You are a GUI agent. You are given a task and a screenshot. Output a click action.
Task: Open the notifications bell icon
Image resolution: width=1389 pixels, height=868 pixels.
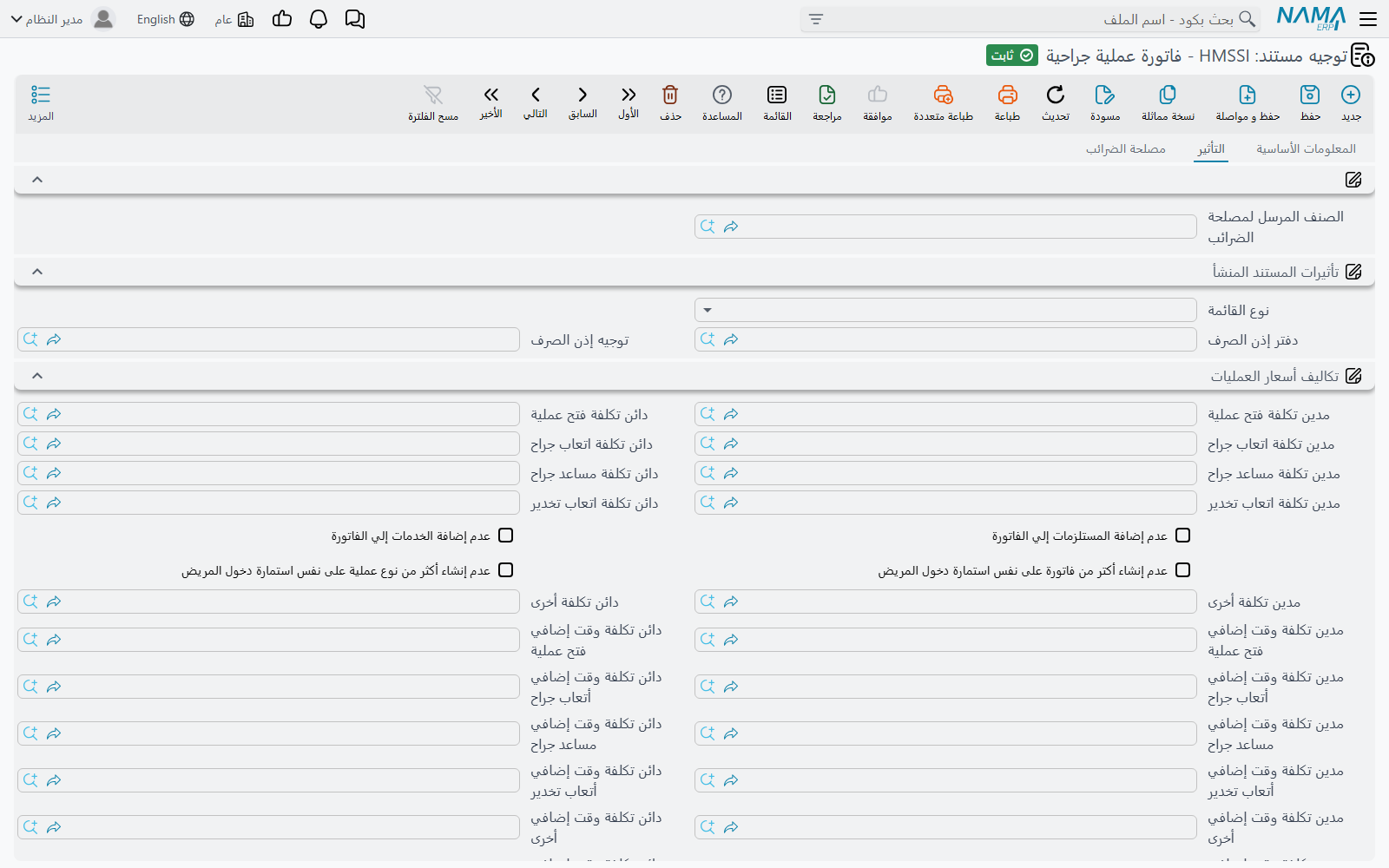pos(319,19)
